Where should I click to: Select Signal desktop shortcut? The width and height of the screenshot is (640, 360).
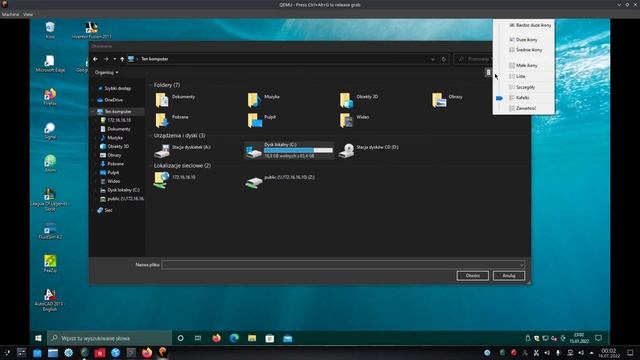pos(50,131)
